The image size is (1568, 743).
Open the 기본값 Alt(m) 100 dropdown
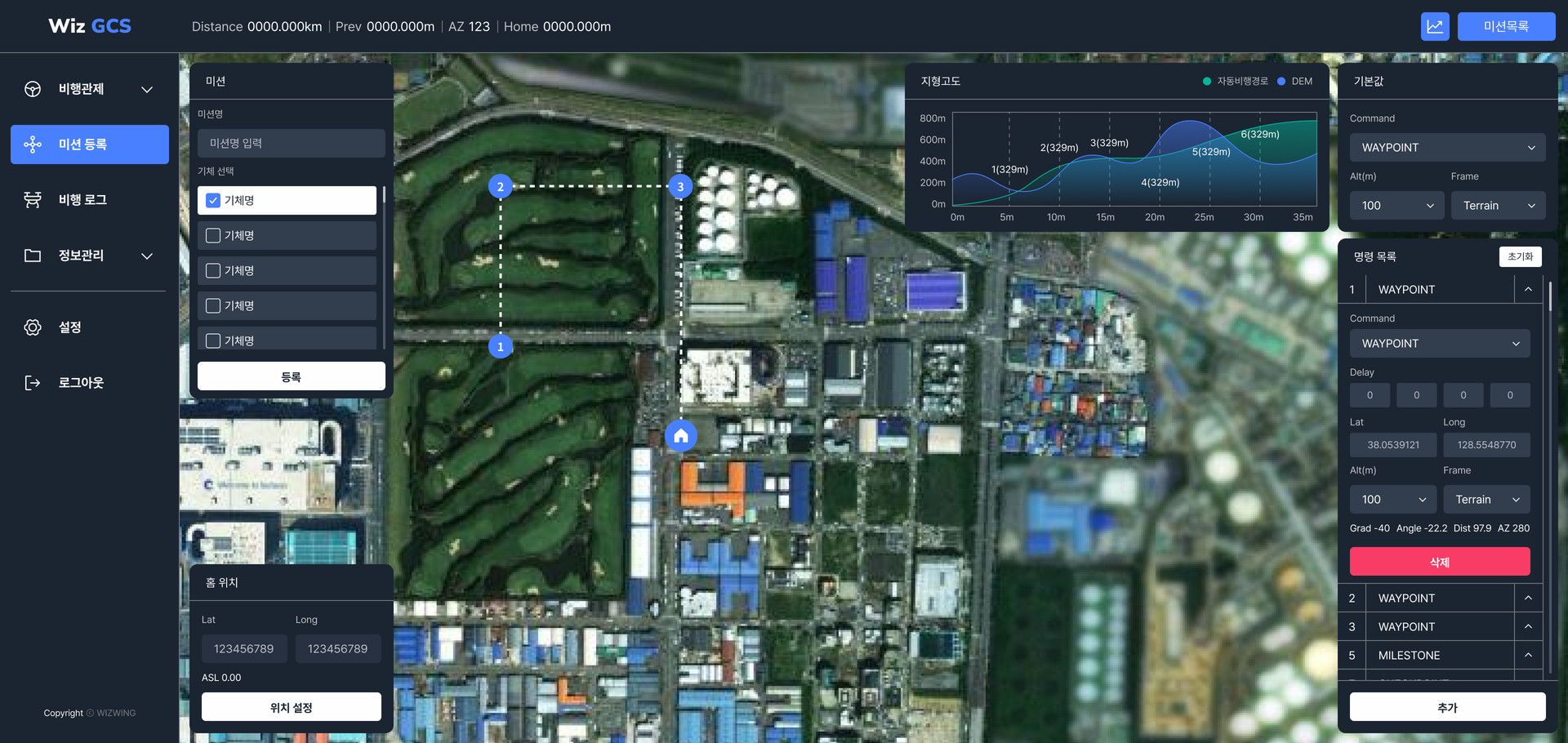[x=1397, y=206]
